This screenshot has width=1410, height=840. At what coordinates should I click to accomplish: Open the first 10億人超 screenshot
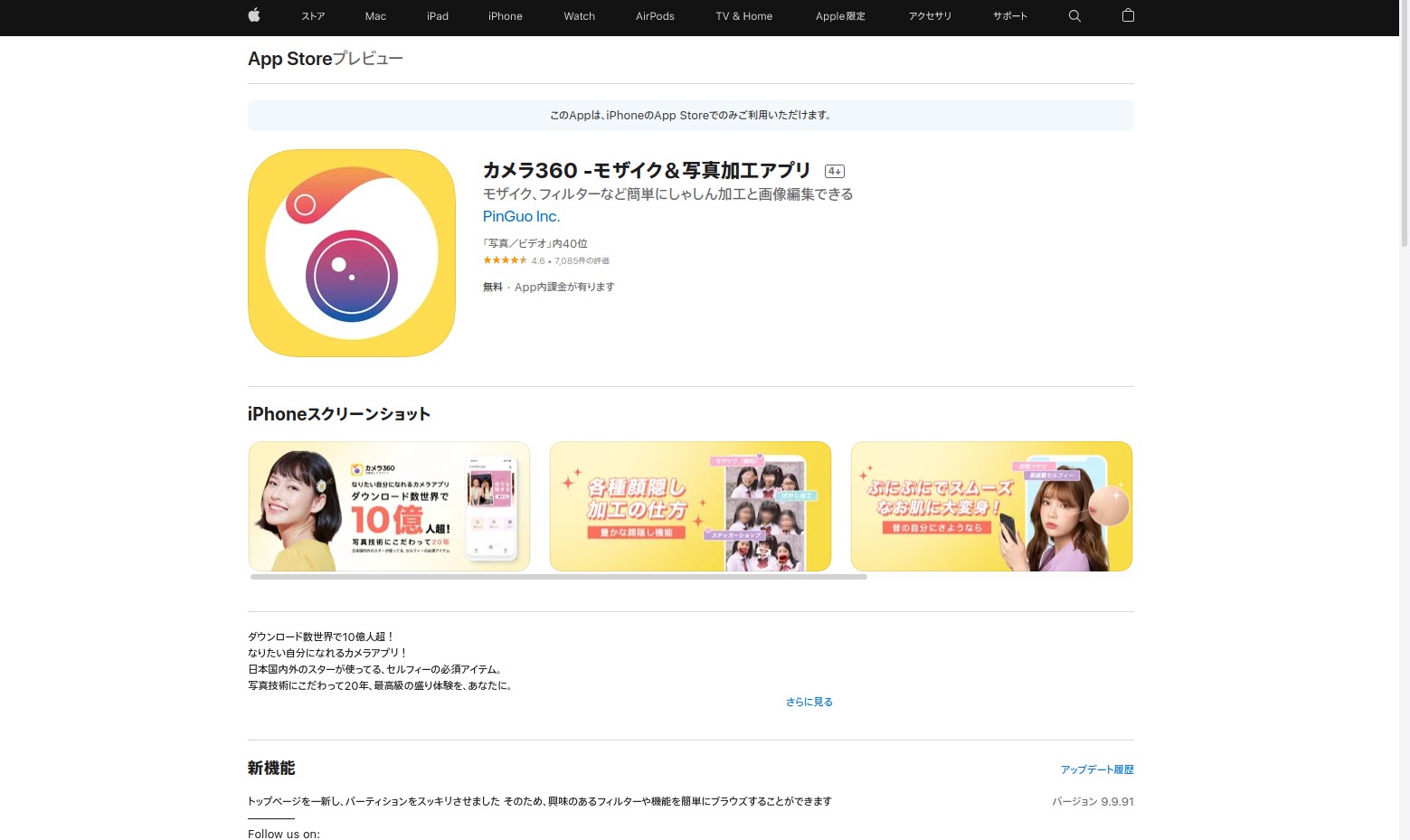[x=389, y=506]
